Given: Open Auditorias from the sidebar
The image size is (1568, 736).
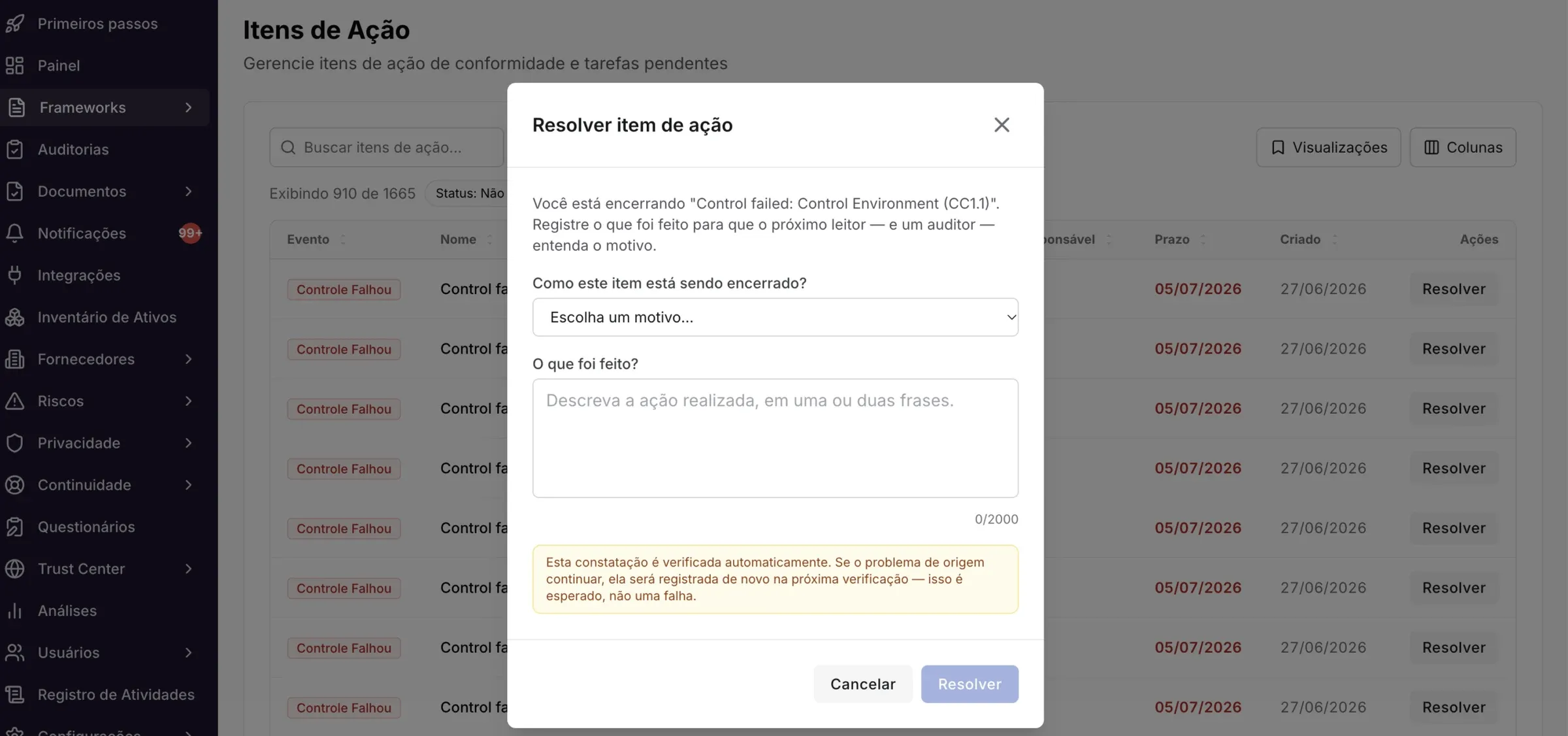Looking at the screenshot, I should [x=105, y=149].
